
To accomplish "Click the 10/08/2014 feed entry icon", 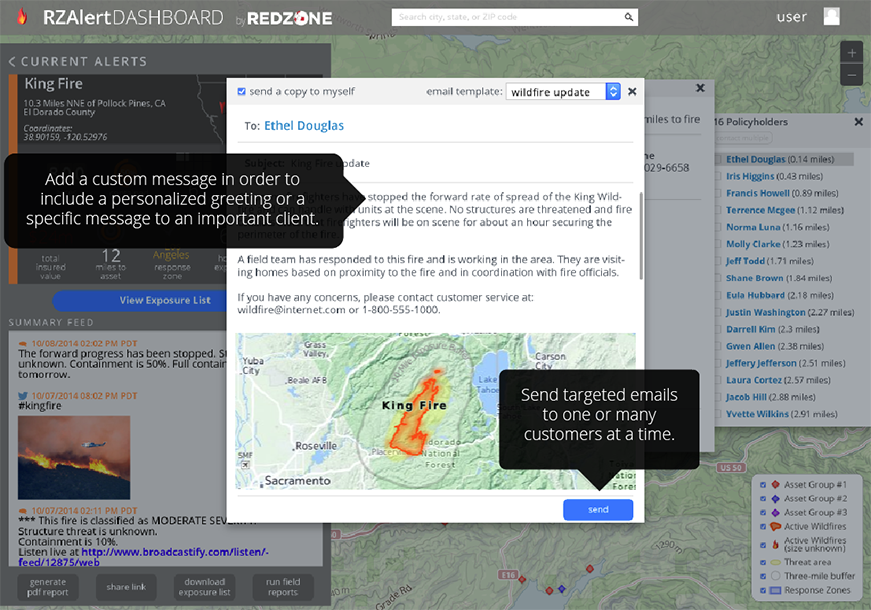I will 23,344.
